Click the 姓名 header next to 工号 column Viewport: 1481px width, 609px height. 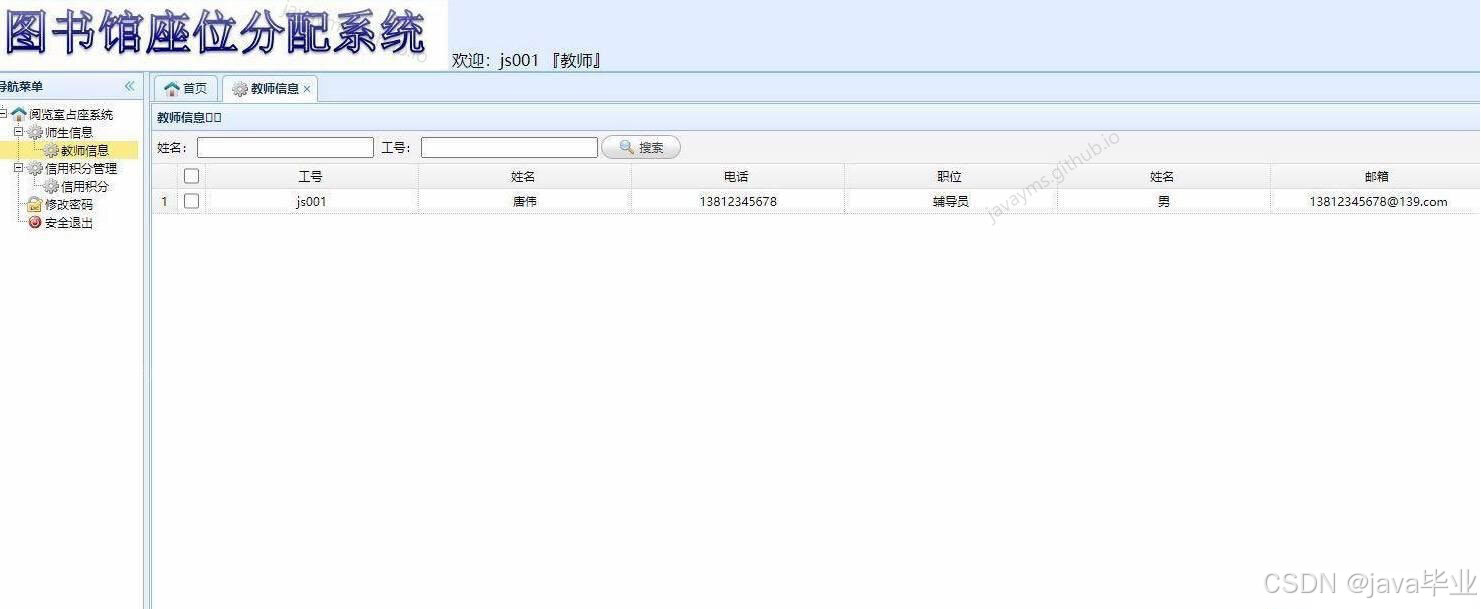(524, 176)
